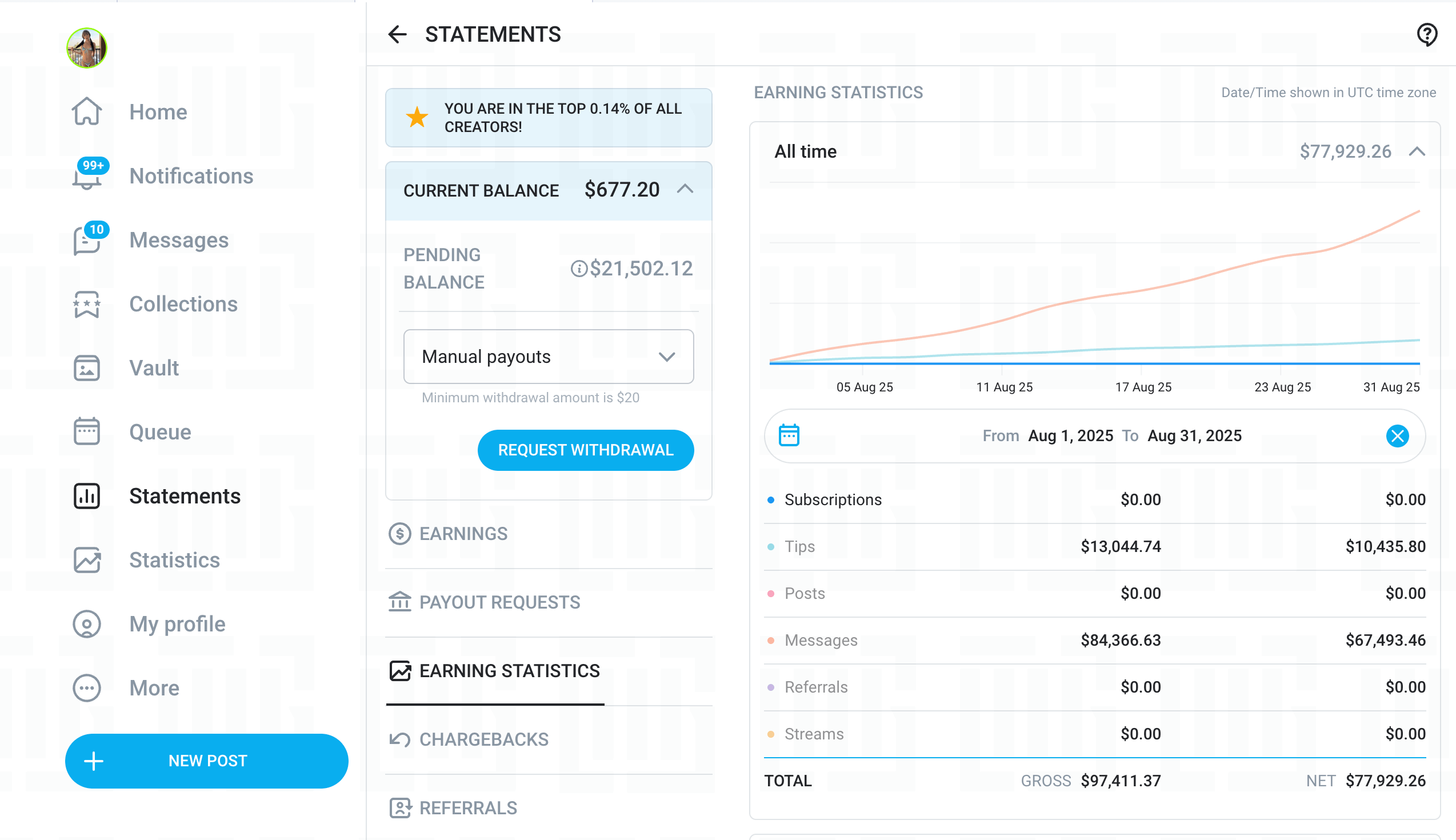
Task: Click the Collections bookmark icon
Action: [x=87, y=304]
